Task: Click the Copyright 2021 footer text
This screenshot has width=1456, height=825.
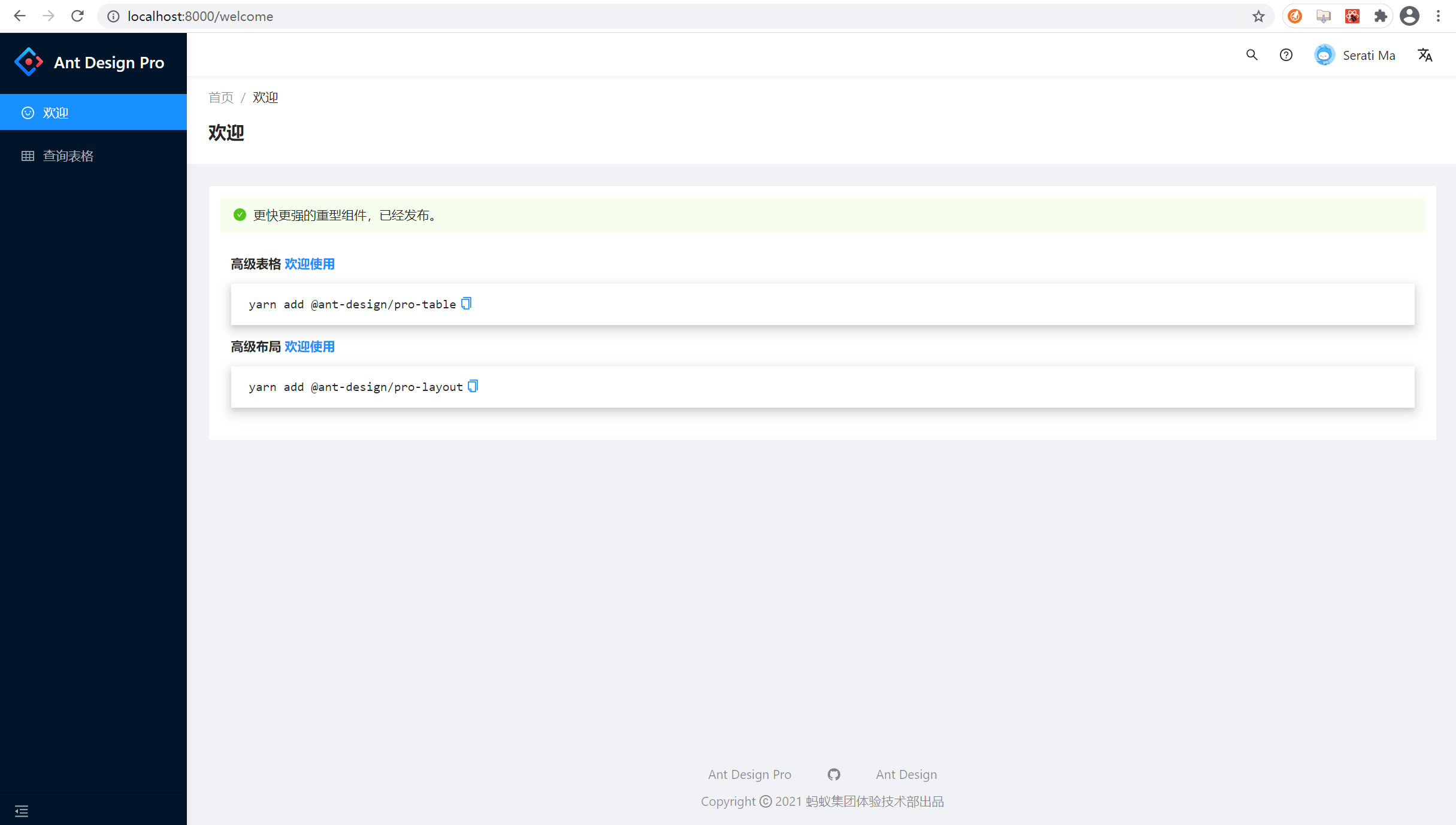Action: pyautogui.click(x=822, y=801)
